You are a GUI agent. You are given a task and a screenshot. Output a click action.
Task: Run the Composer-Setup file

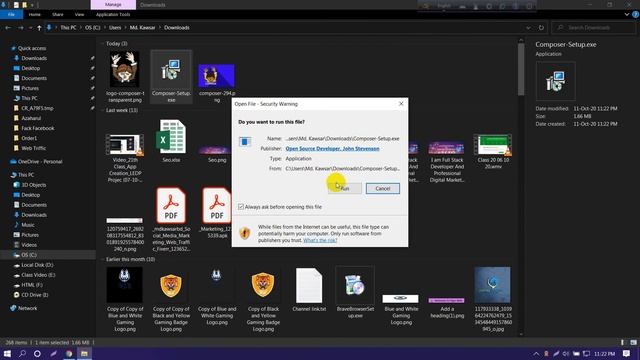[x=345, y=189]
